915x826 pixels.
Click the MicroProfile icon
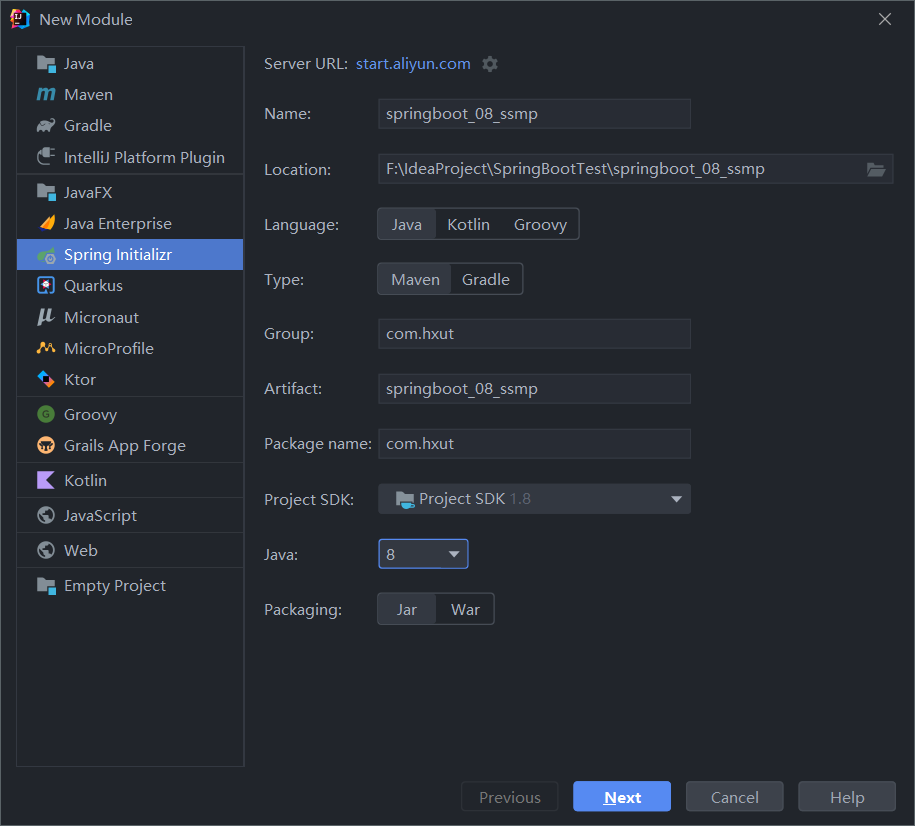[46, 348]
